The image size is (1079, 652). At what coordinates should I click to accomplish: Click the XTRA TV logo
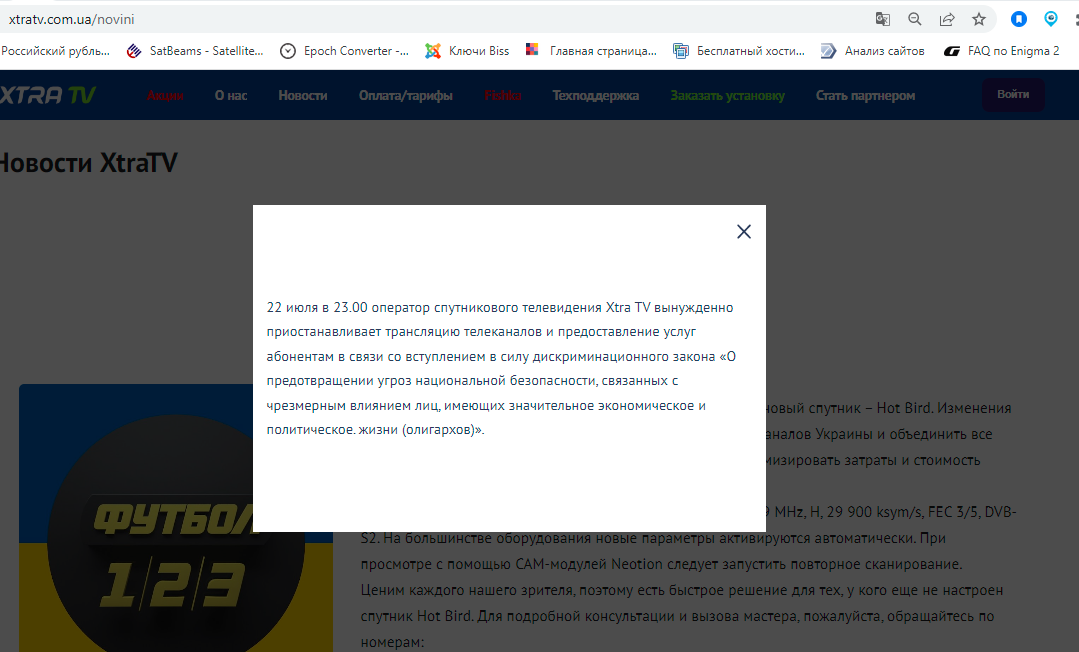point(47,95)
